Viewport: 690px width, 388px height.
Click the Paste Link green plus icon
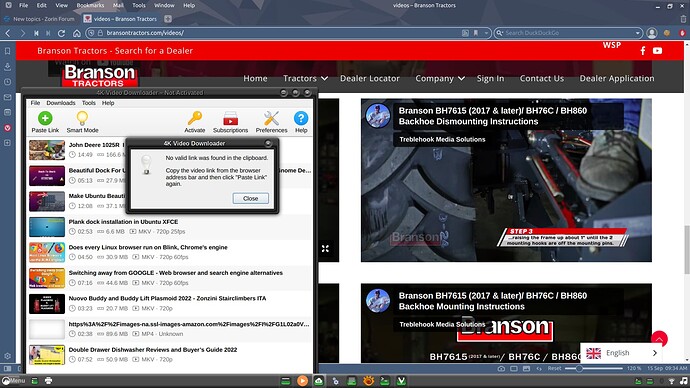click(x=45, y=118)
